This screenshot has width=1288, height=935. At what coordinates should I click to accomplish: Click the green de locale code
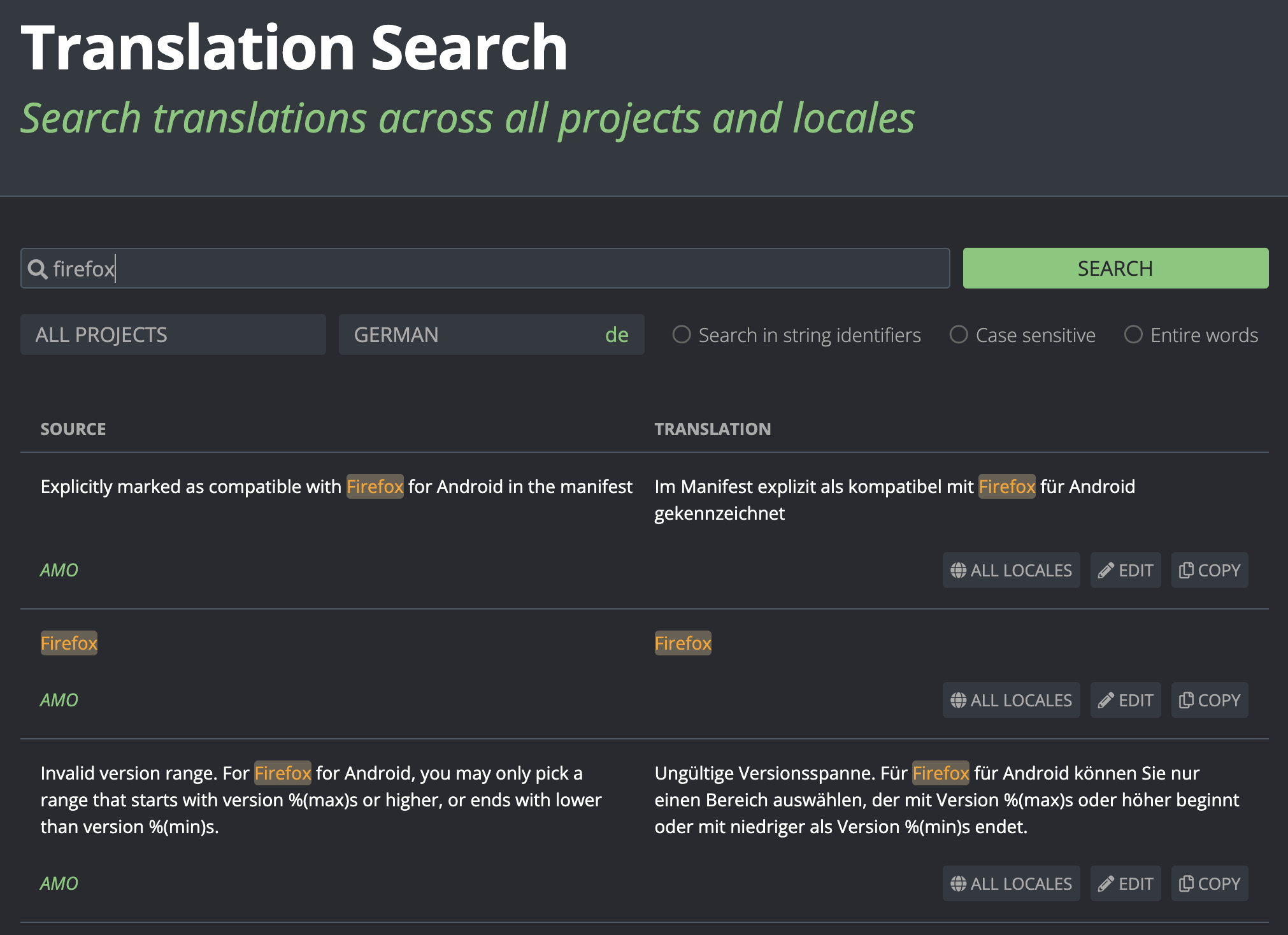(x=617, y=335)
